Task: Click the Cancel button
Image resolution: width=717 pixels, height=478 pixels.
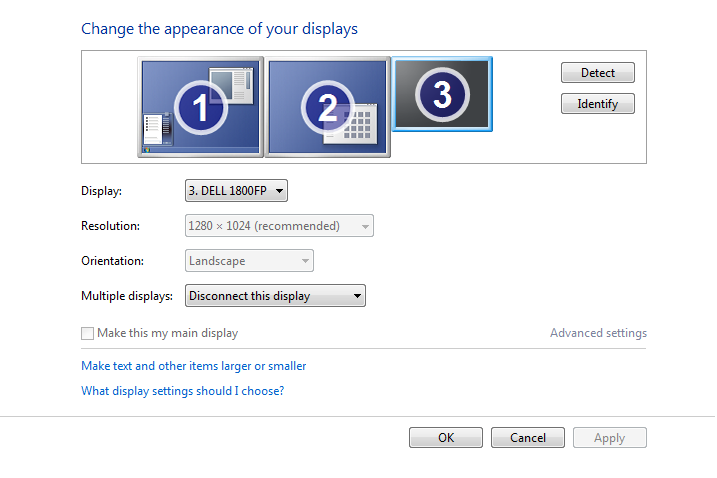Action: coord(528,438)
